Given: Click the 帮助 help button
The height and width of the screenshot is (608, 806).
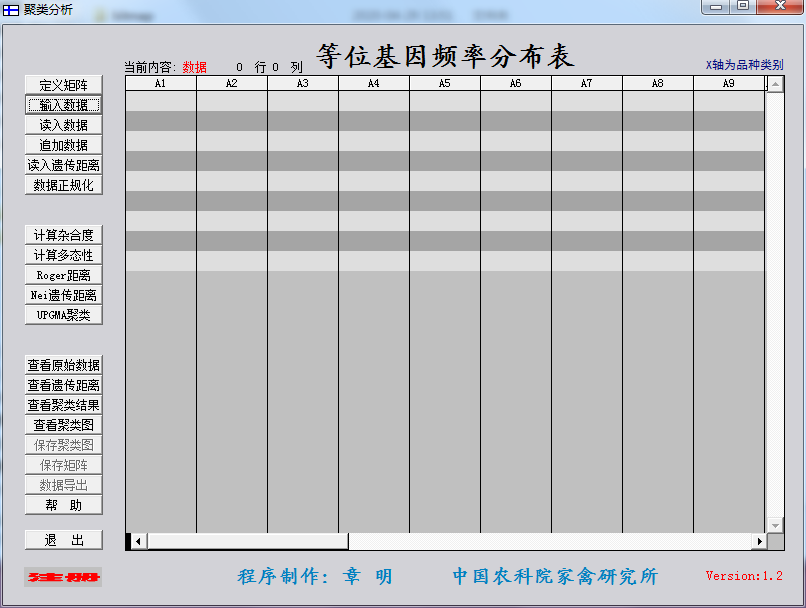Looking at the screenshot, I should 64,505.
